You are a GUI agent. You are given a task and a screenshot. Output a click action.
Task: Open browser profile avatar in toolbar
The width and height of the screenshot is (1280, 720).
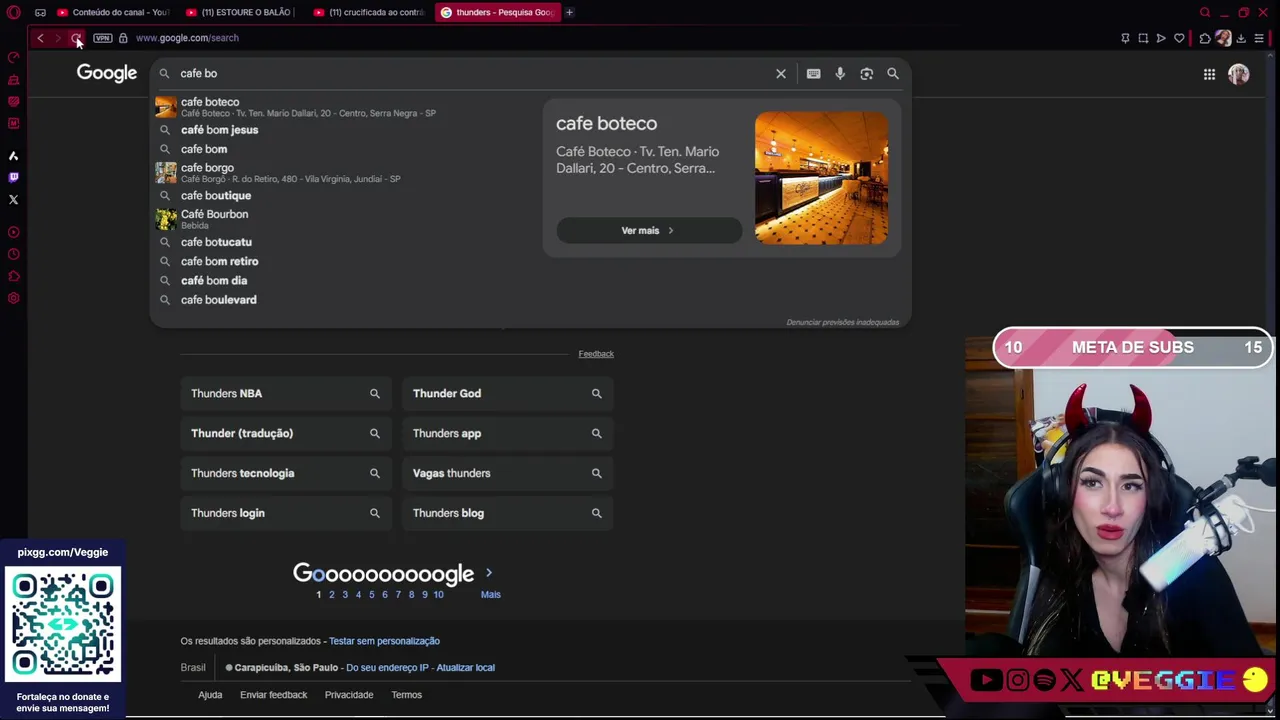coord(1223,38)
